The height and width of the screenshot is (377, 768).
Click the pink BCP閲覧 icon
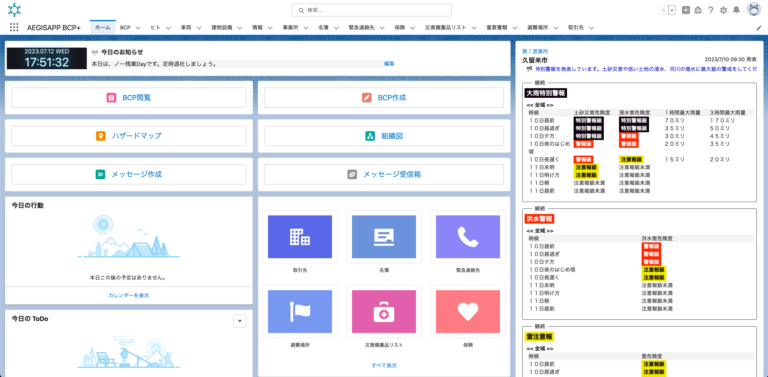pos(111,97)
